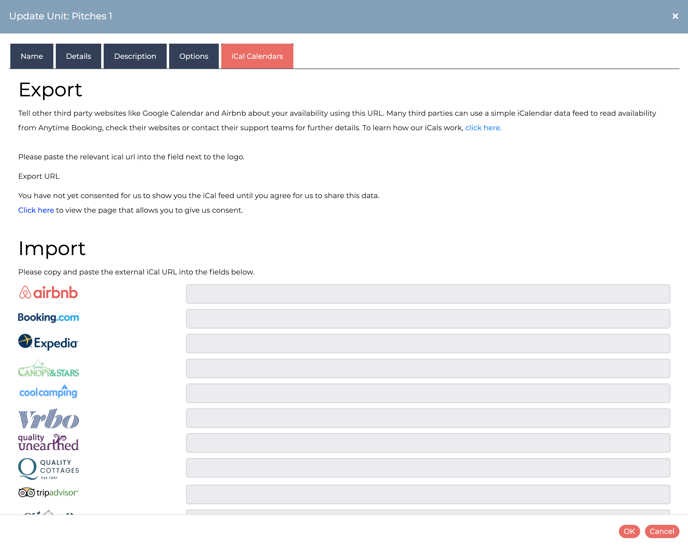Click the 'Export URL' label
This screenshot has width=688, height=546.
[39, 176]
